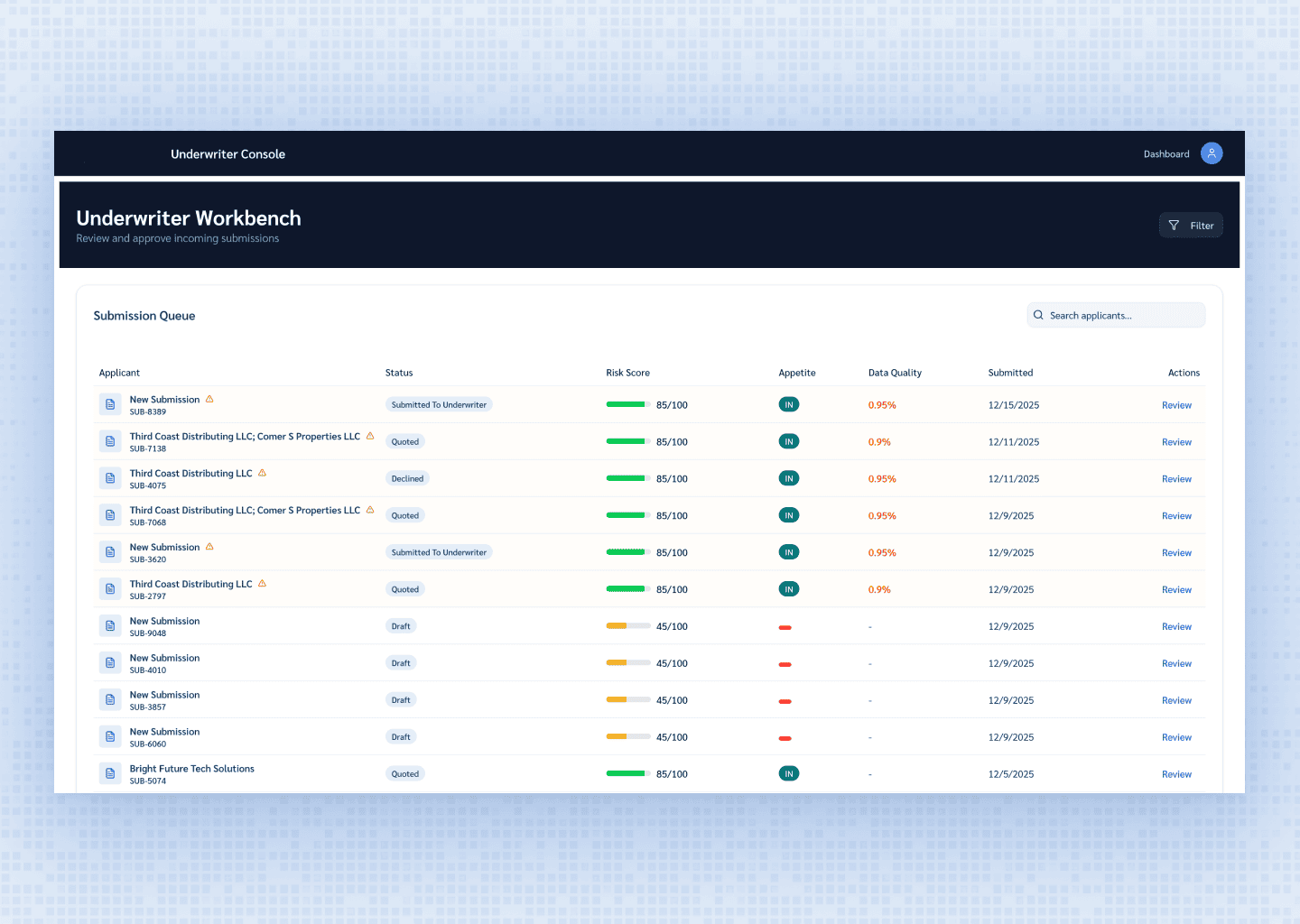Click document icon for Bright Future Tech Solutions

[110, 774]
